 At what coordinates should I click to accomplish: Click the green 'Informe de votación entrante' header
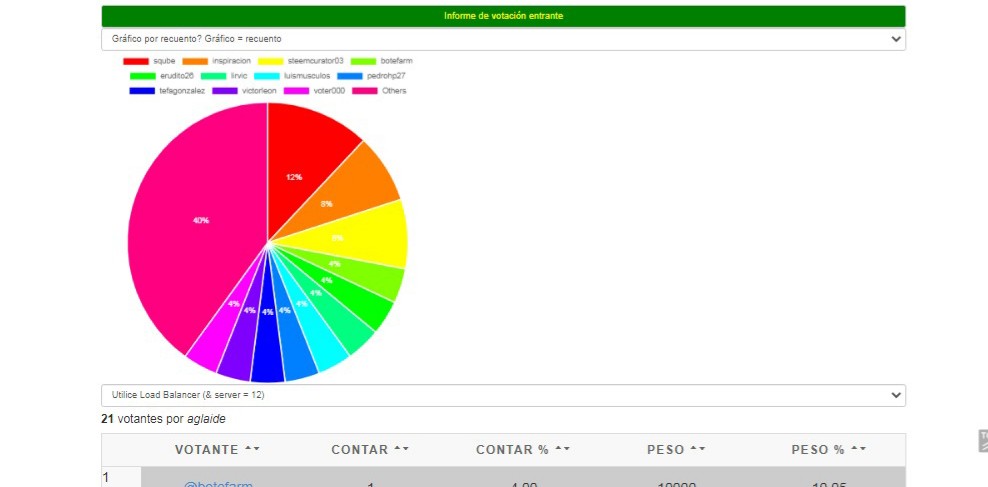tap(503, 16)
